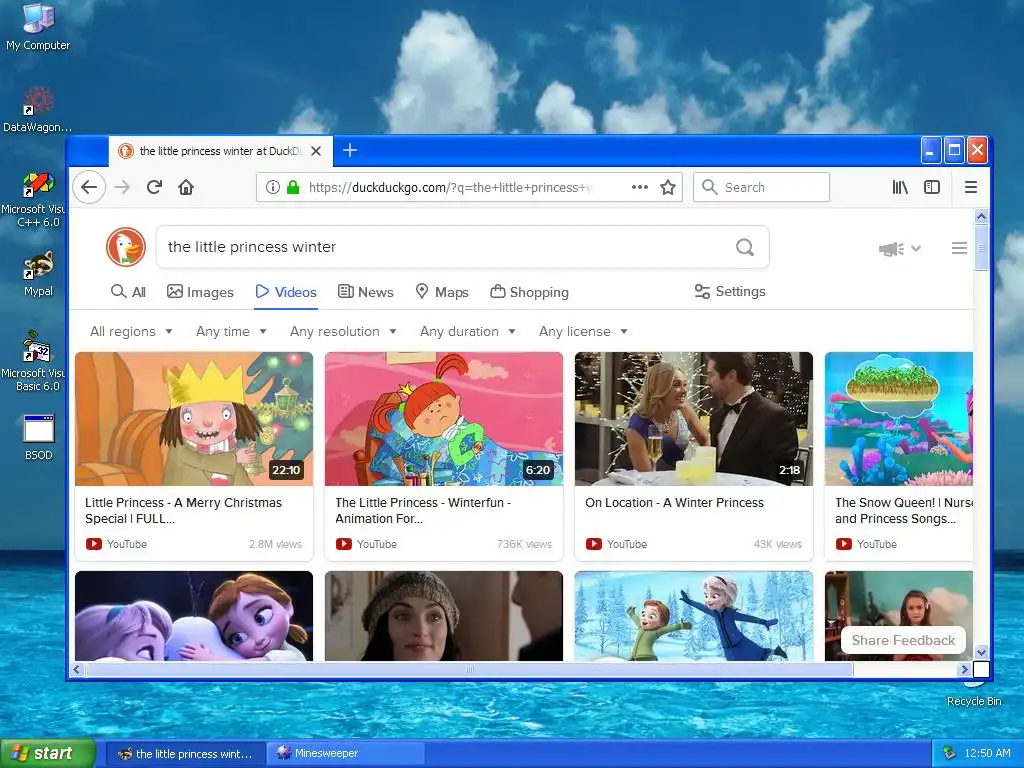Expand the Any resolution filter dropdown

[344, 332]
